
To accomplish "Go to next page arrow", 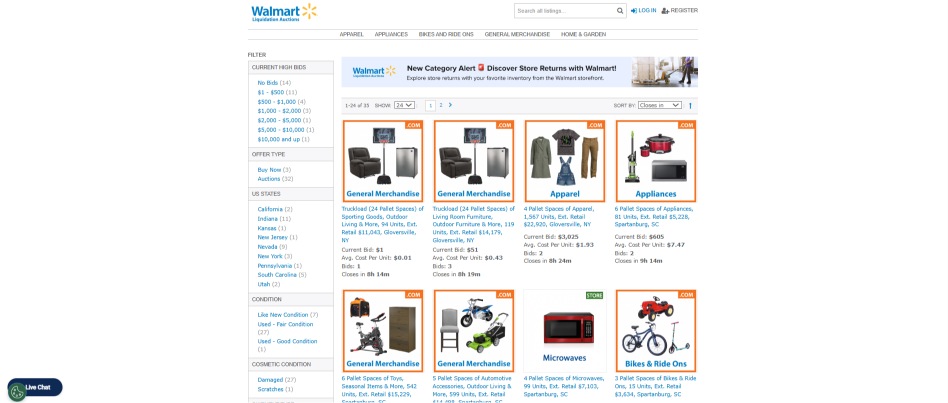I will [450, 105].
